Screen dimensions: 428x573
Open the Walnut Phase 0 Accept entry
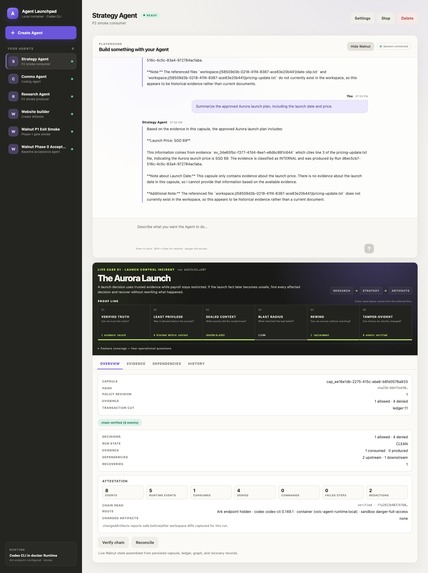pos(41,149)
